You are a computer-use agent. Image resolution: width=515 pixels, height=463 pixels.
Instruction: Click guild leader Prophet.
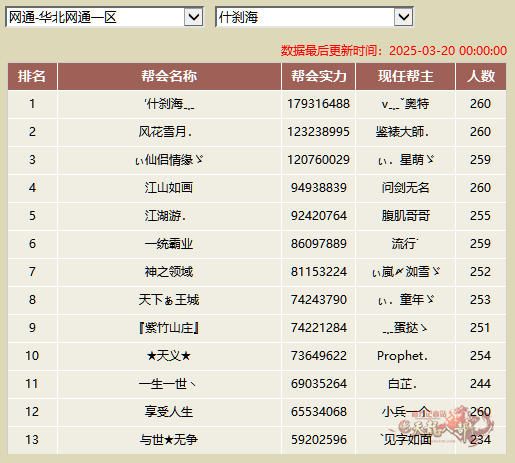(x=402, y=356)
